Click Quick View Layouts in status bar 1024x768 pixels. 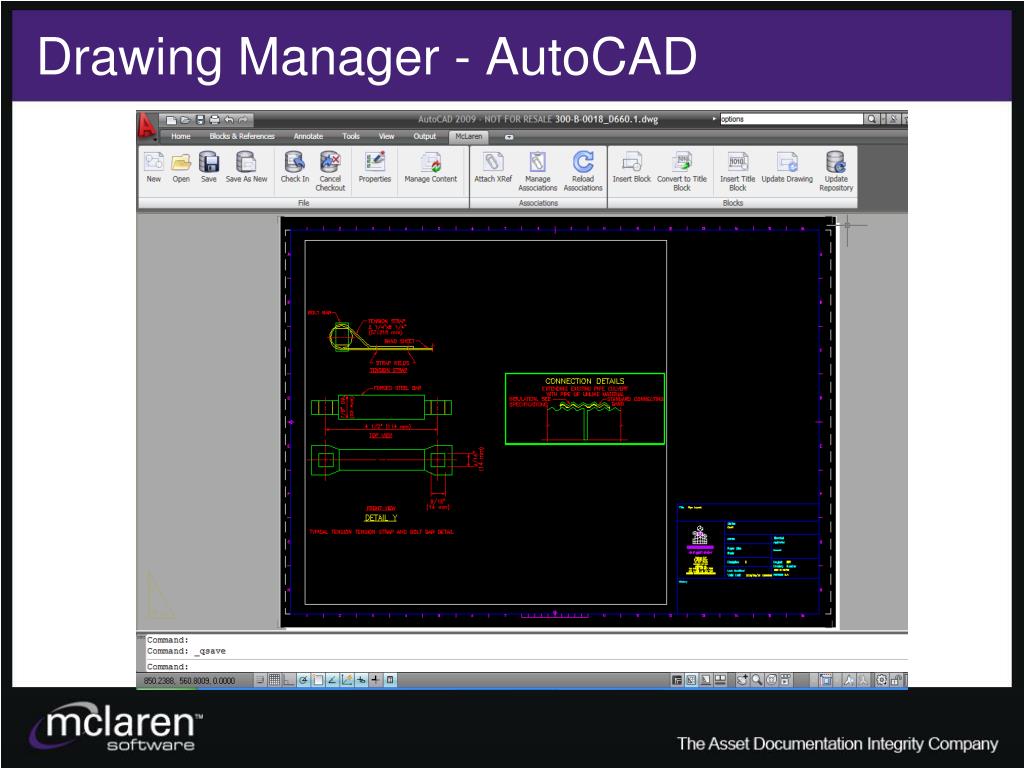click(x=705, y=680)
